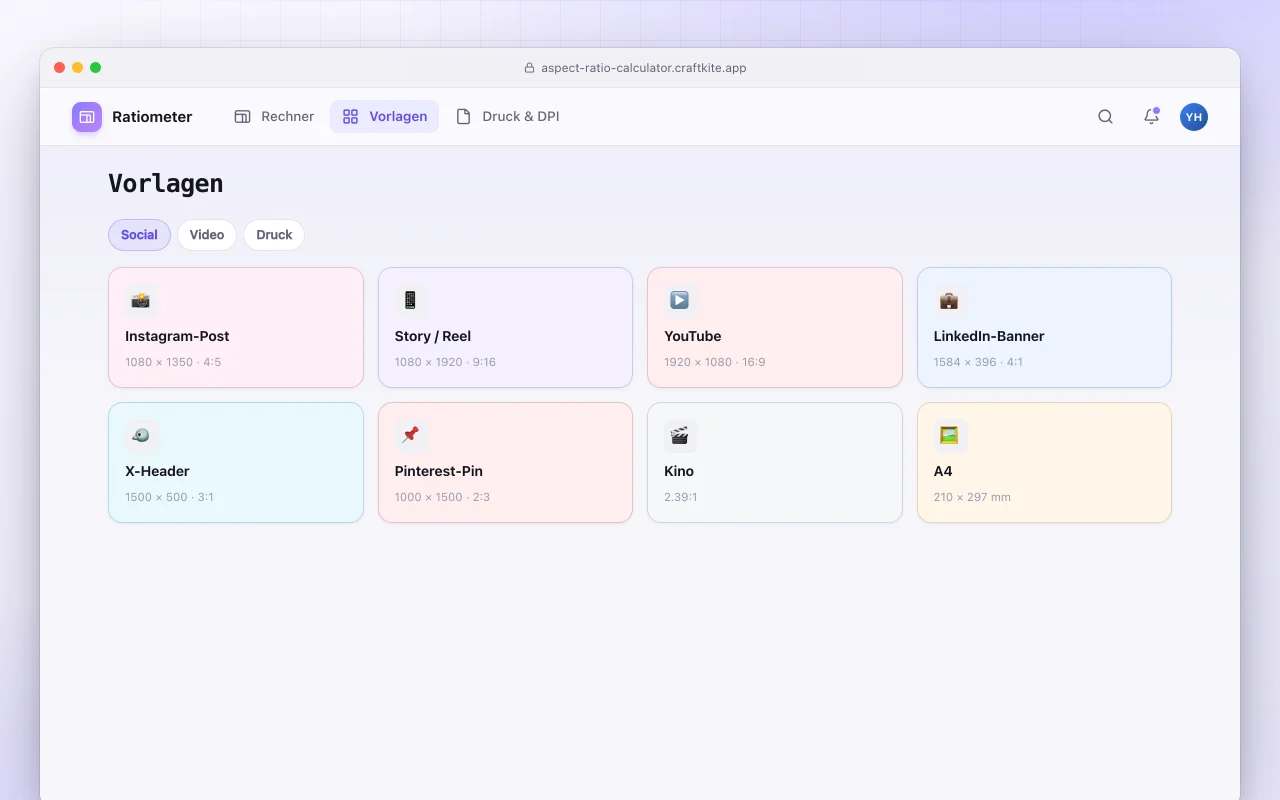Image resolution: width=1280 pixels, height=800 pixels.
Task: Filter templates by Video
Action: click(x=207, y=235)
